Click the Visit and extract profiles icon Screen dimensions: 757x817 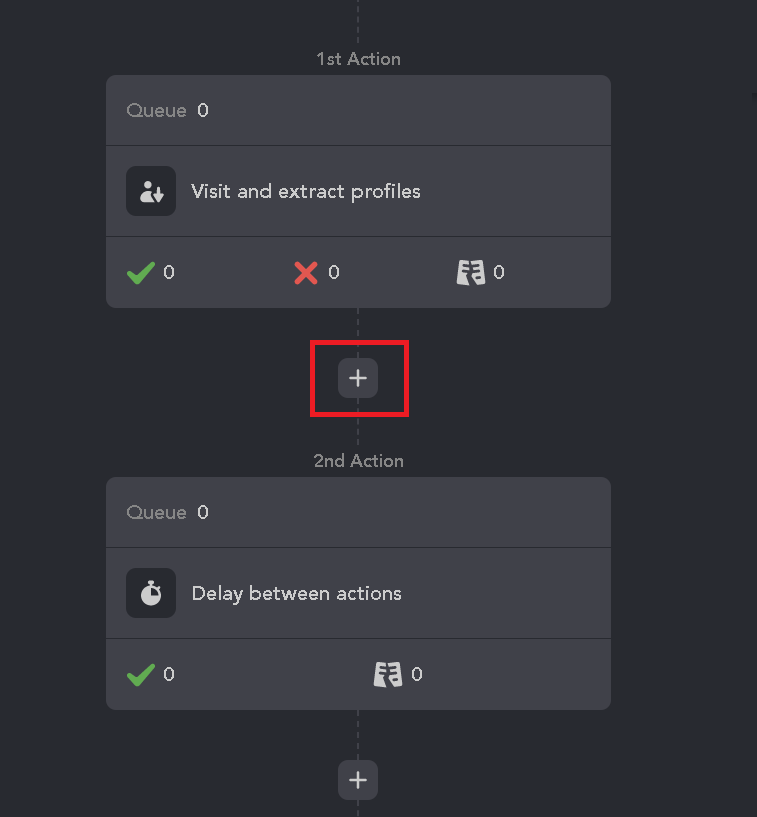(x=151, y=191)
